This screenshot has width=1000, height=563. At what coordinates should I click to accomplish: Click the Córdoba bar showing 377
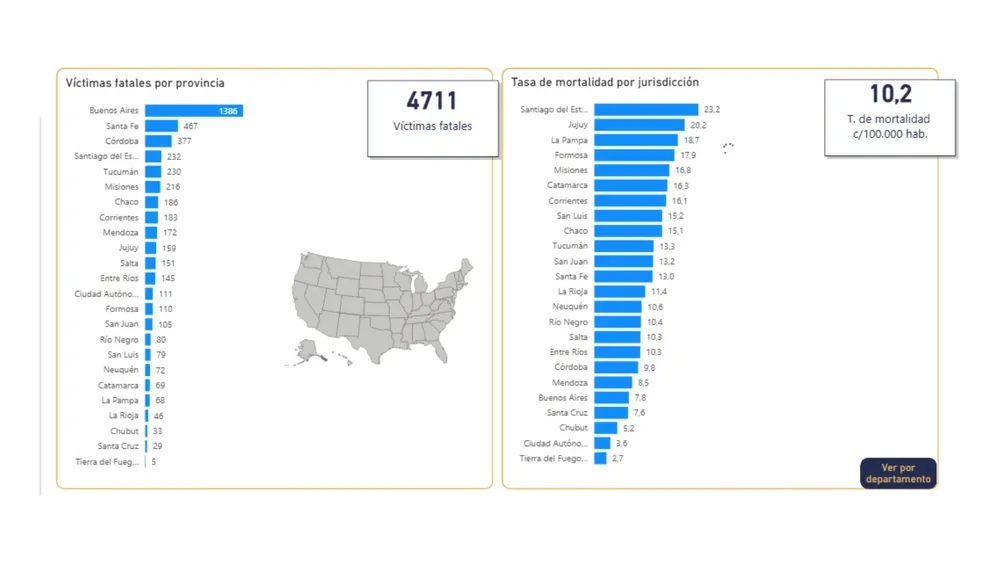tap(157, 141)
